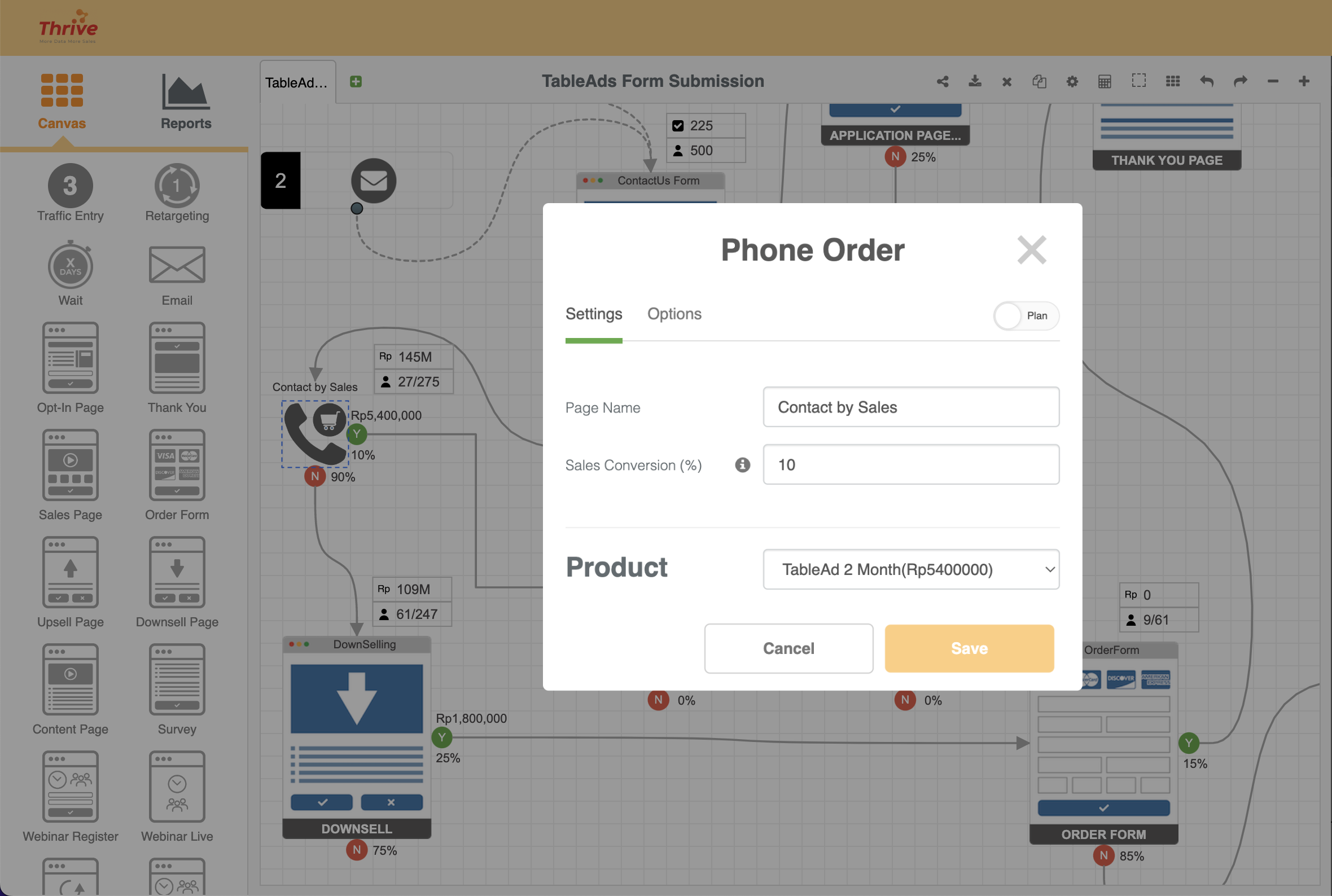Select the Order Form element icon
1332x896 pixels.
pos(177,465)
